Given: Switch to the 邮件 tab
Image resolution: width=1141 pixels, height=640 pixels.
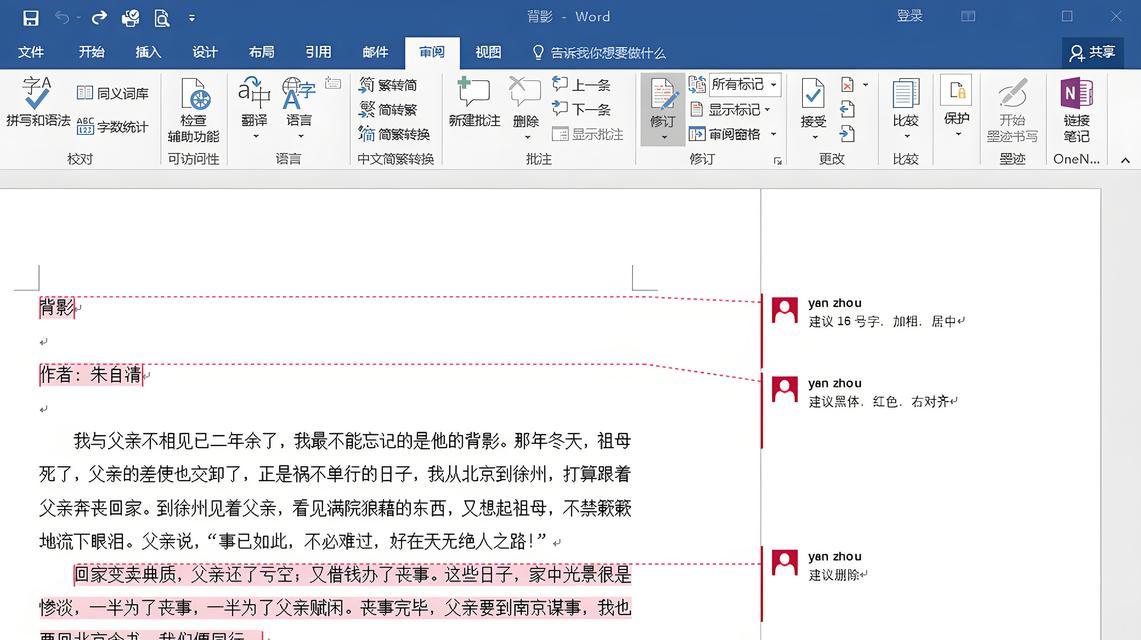Looking at the screenshot, I should coord(375,52).
